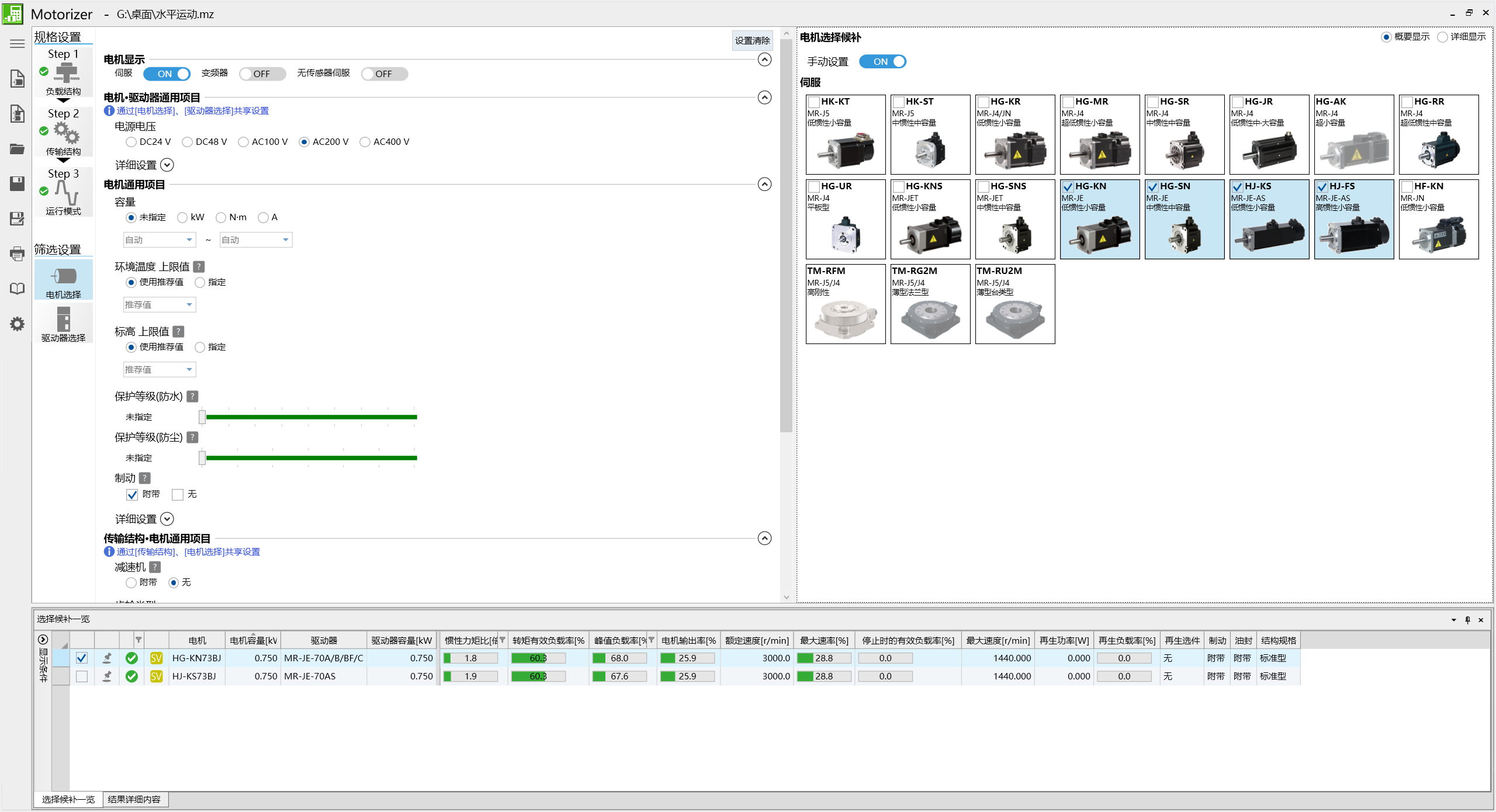Switch to 选择候补一览 tab
The image size is (1496, 812).
pos(68,799)
